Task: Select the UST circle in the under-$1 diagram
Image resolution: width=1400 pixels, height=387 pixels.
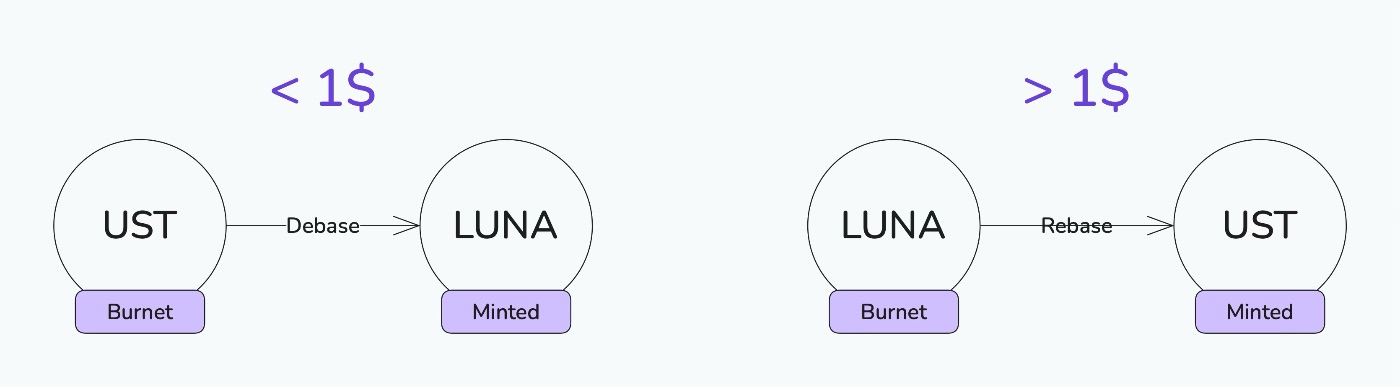Action: pos(140,226)
